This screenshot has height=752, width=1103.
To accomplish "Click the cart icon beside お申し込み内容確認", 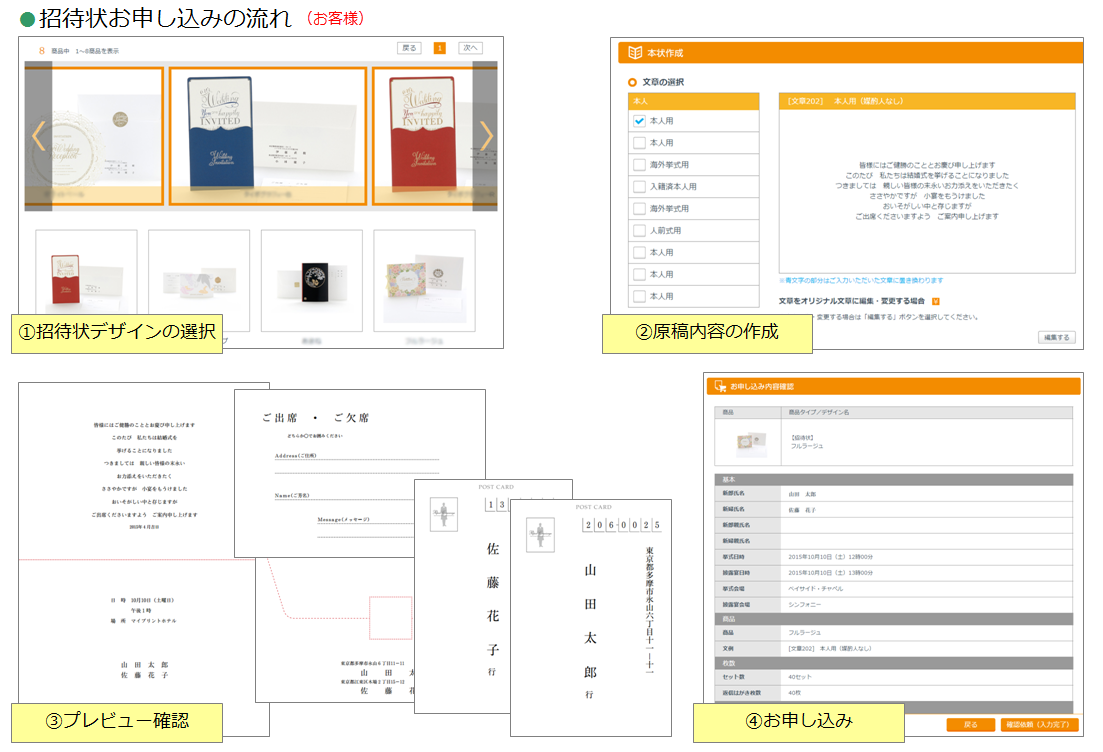I will tap(718, 386).
